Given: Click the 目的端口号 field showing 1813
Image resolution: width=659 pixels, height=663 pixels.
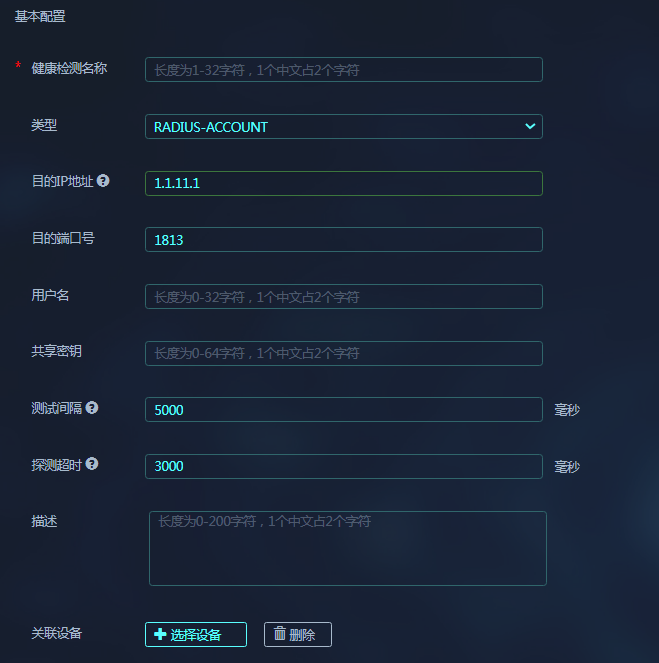Looking at the screenshot, I should (x=344, y=240).
